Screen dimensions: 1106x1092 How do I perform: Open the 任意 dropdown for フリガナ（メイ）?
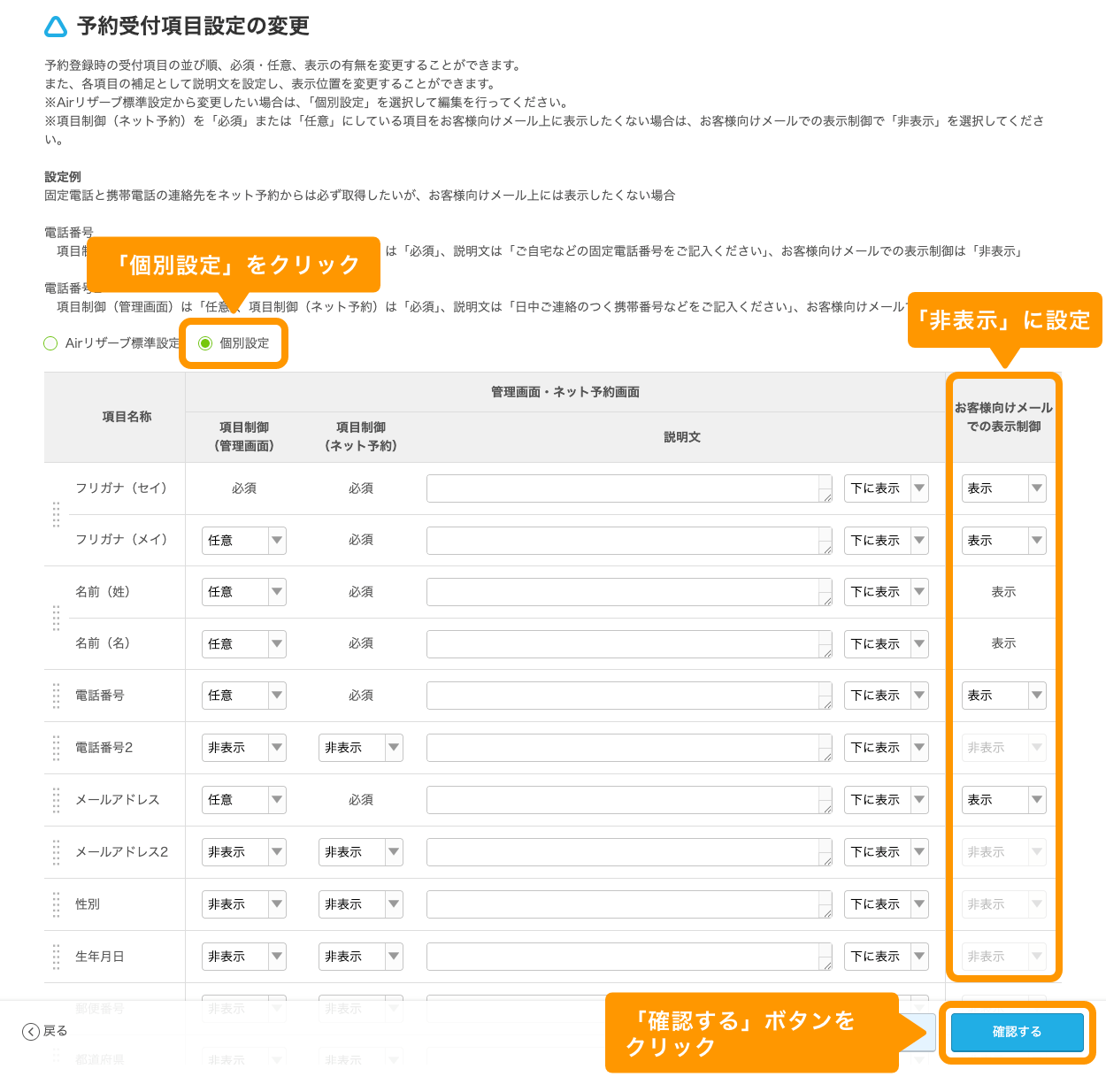tap(243, 540)
